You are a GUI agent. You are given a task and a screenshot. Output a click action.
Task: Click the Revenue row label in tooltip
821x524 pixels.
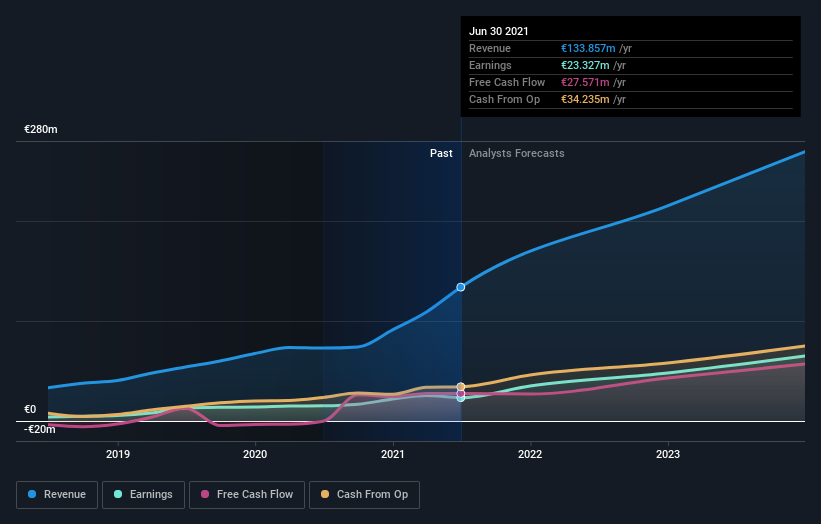[490, 48]
